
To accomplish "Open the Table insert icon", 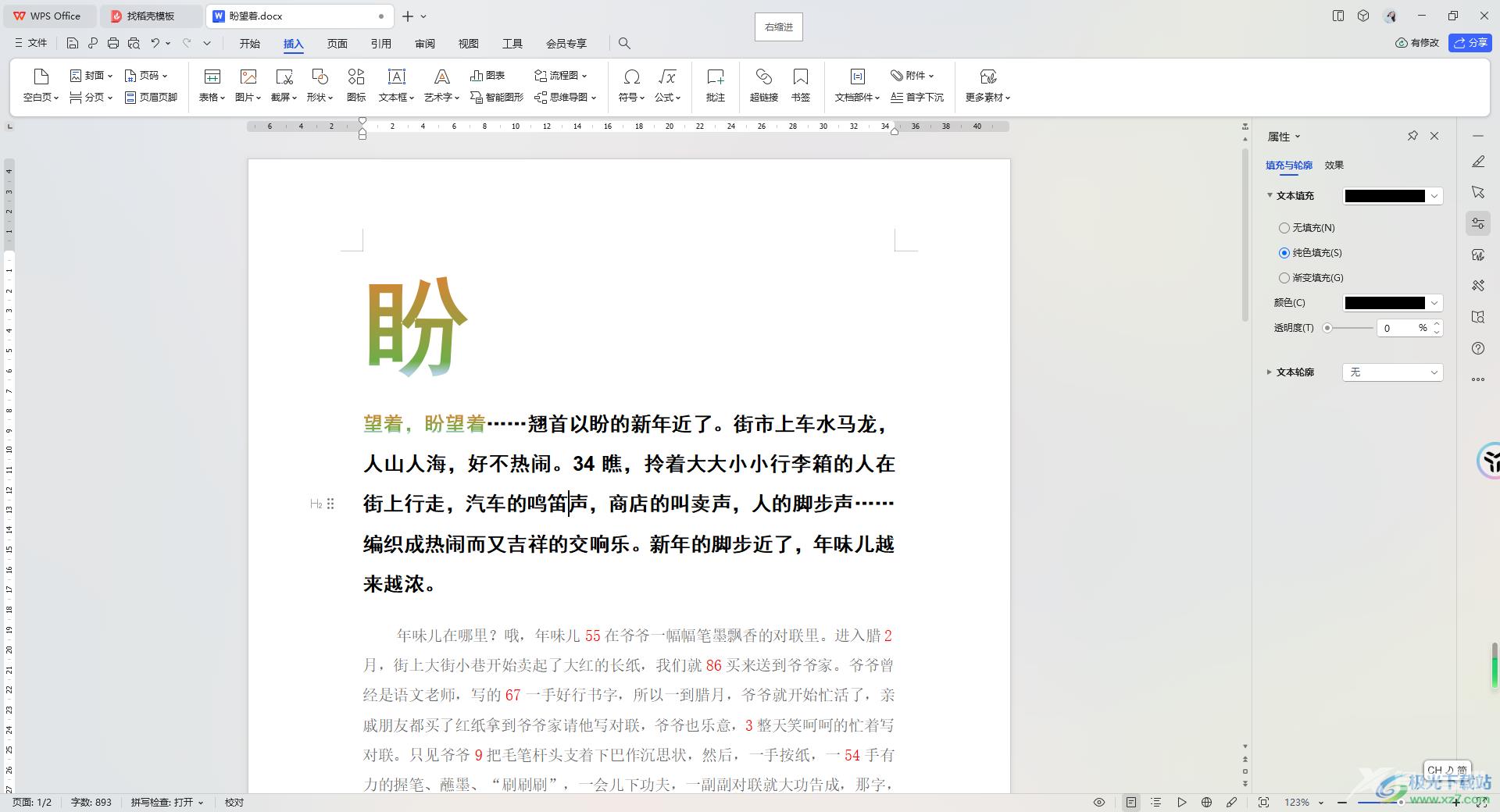I will click(x=212, y=77).
